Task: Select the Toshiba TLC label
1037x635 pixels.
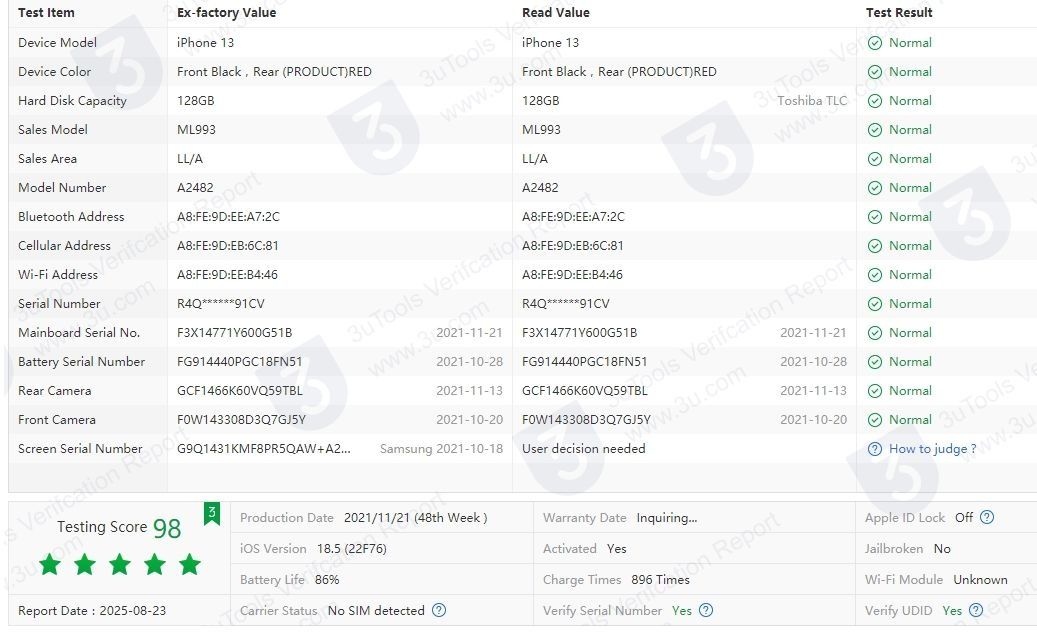Action: click(x=812, y=101)
